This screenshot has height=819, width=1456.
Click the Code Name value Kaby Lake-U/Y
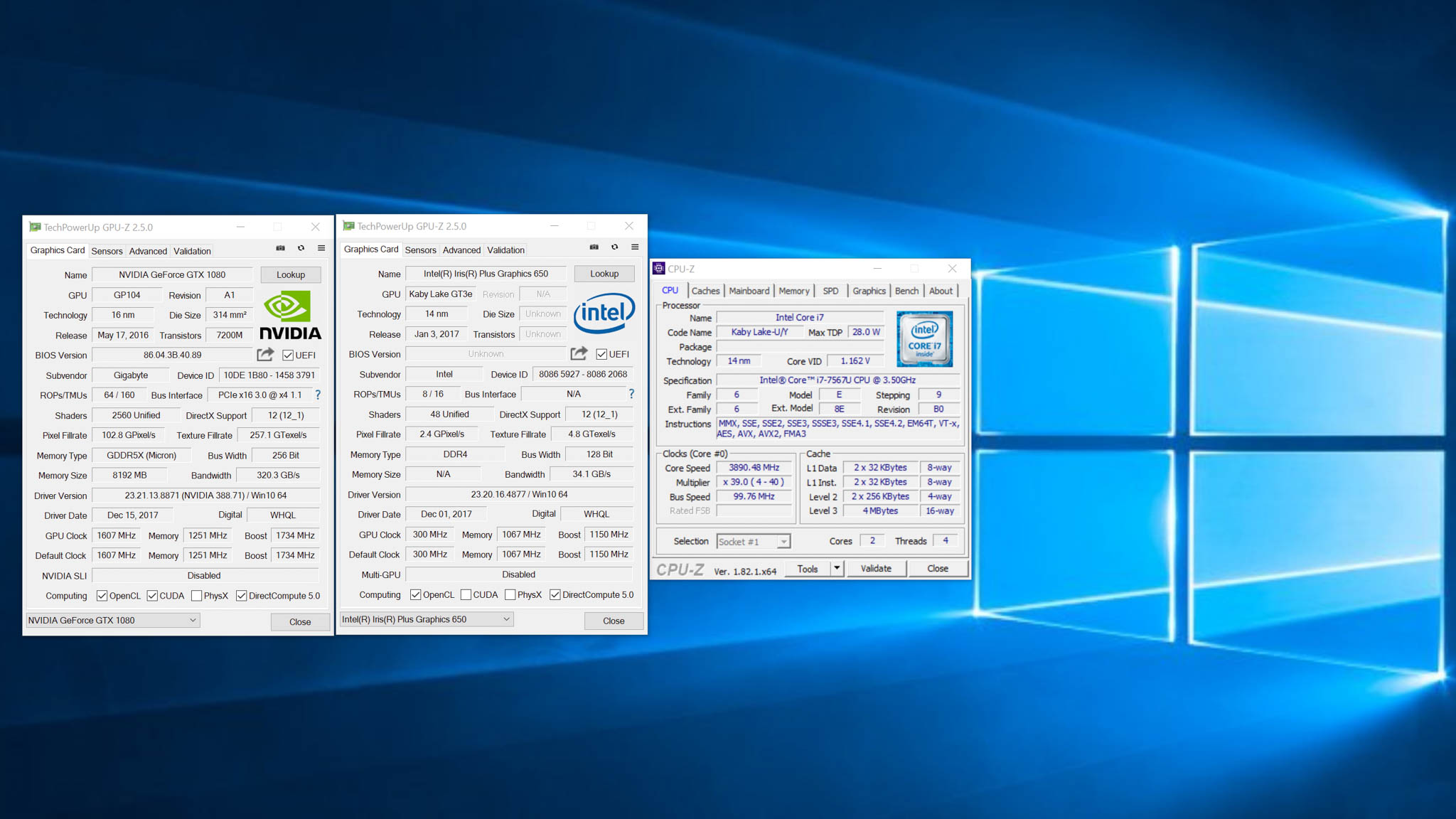[759, 332]
